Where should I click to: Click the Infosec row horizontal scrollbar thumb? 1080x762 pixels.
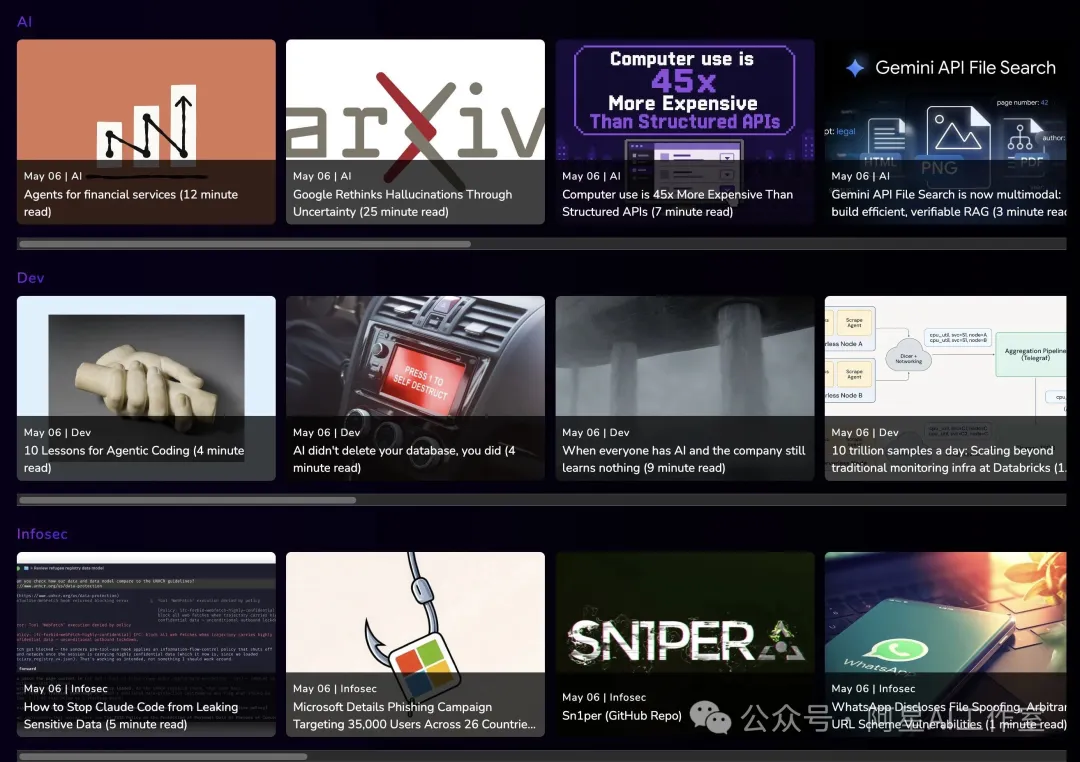pyautogui.click(x=163, y=756)
